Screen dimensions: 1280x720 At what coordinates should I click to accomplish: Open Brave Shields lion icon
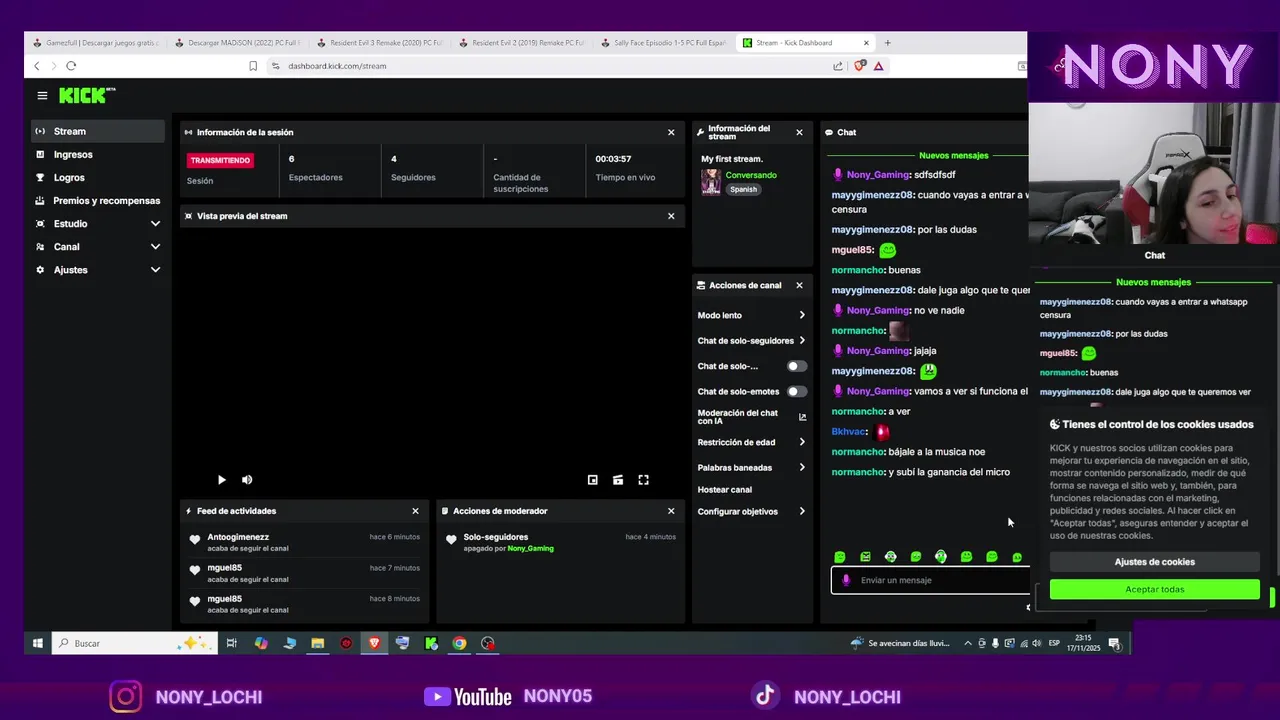859,66
